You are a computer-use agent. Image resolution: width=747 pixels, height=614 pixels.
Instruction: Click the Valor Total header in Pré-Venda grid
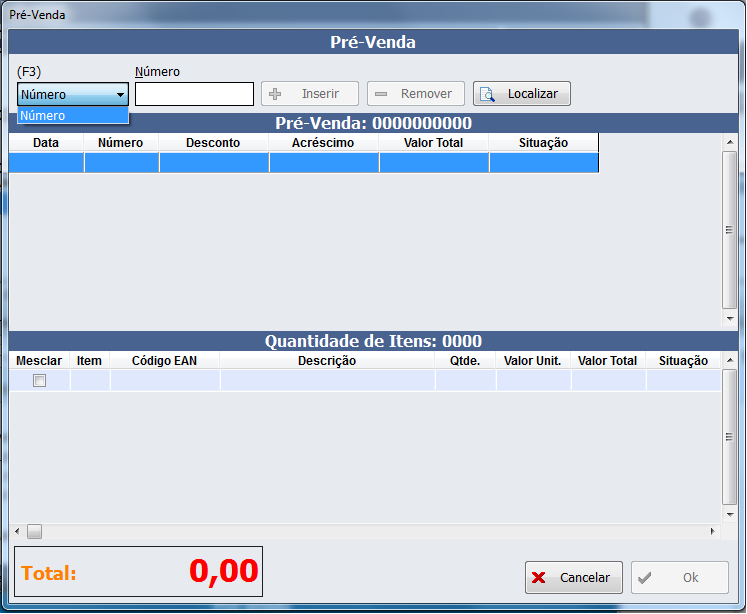coord(433,143)
